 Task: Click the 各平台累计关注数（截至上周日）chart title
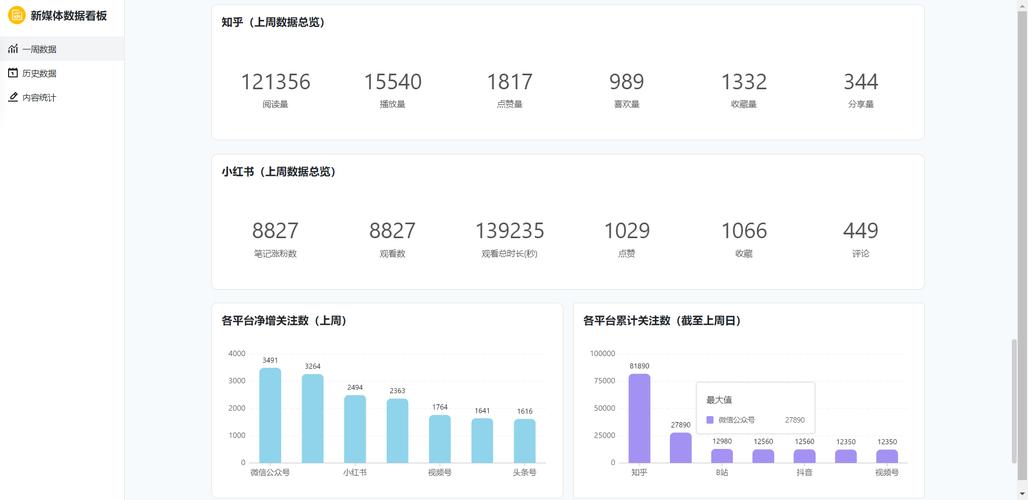click(662, 321)
